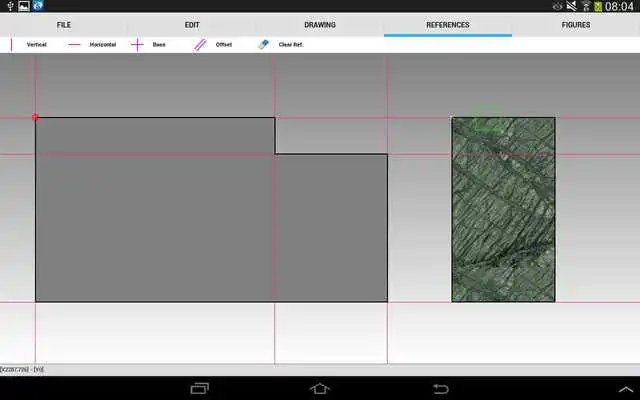Select the Horizontal reference line tool
Image resolution: width=640 pixels, height=400 pixels.
coord(91,44)
